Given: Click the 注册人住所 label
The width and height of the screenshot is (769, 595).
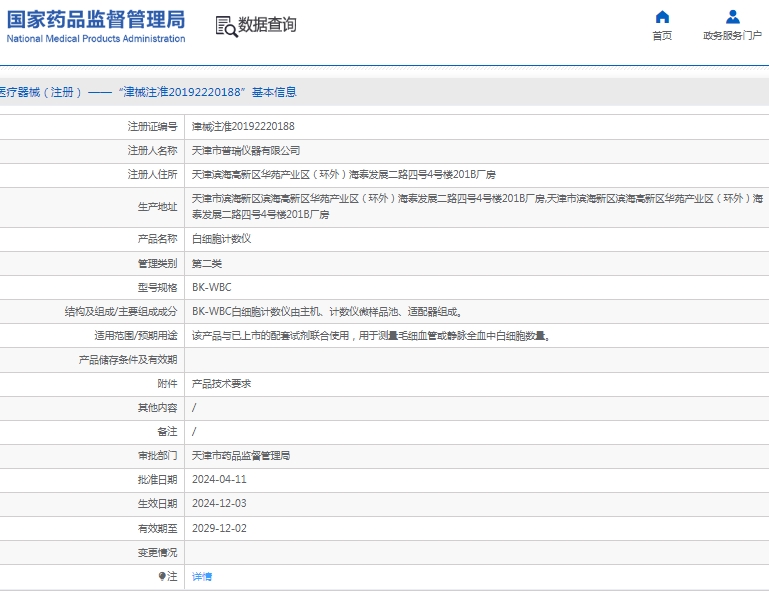Looking at the screenshot, I should tap(153, 175).
